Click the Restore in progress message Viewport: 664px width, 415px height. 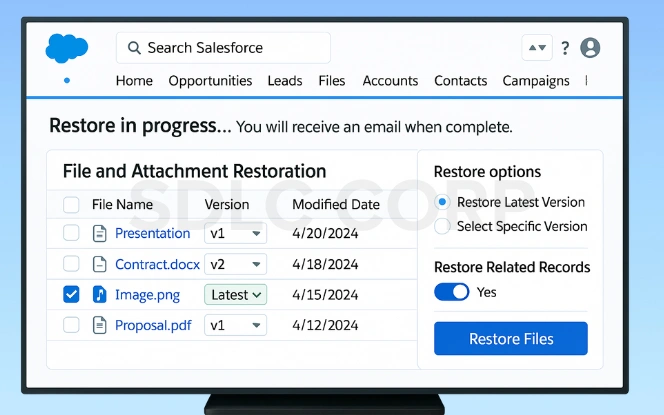(x=281, y=126)
